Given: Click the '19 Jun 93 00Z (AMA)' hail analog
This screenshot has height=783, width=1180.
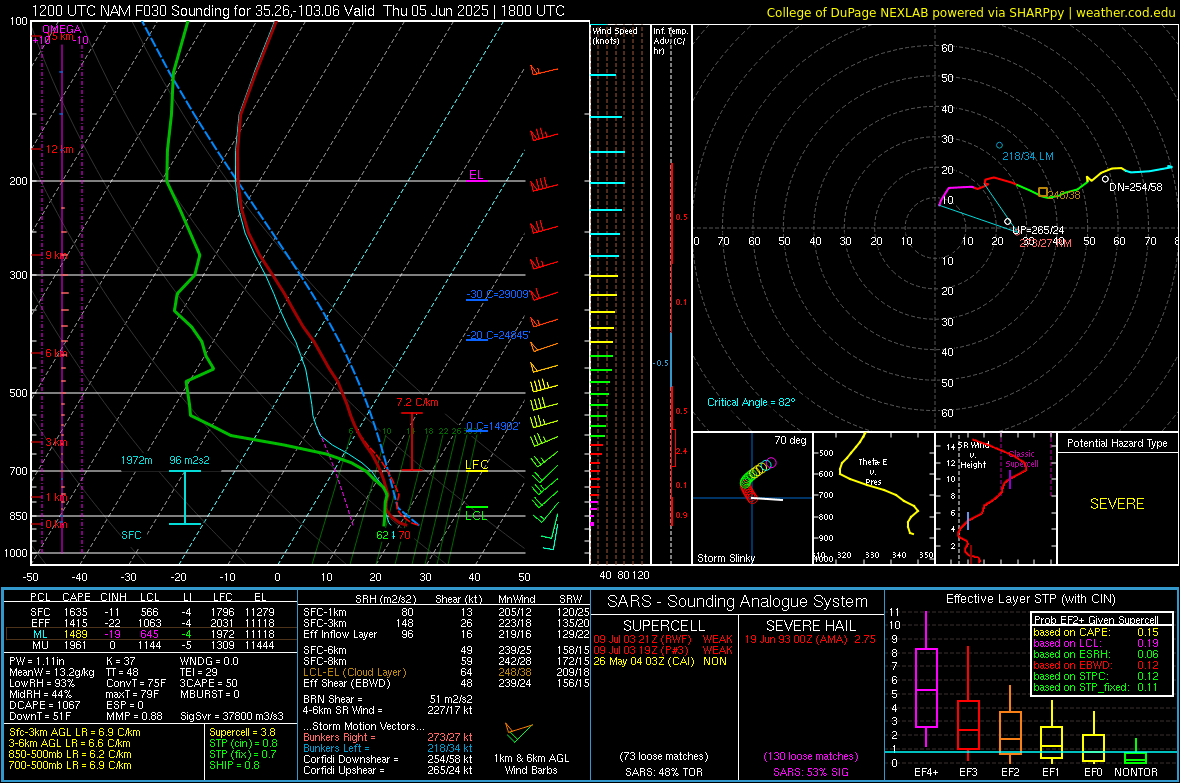Looking at the screenshot, I should coord(798,639).
